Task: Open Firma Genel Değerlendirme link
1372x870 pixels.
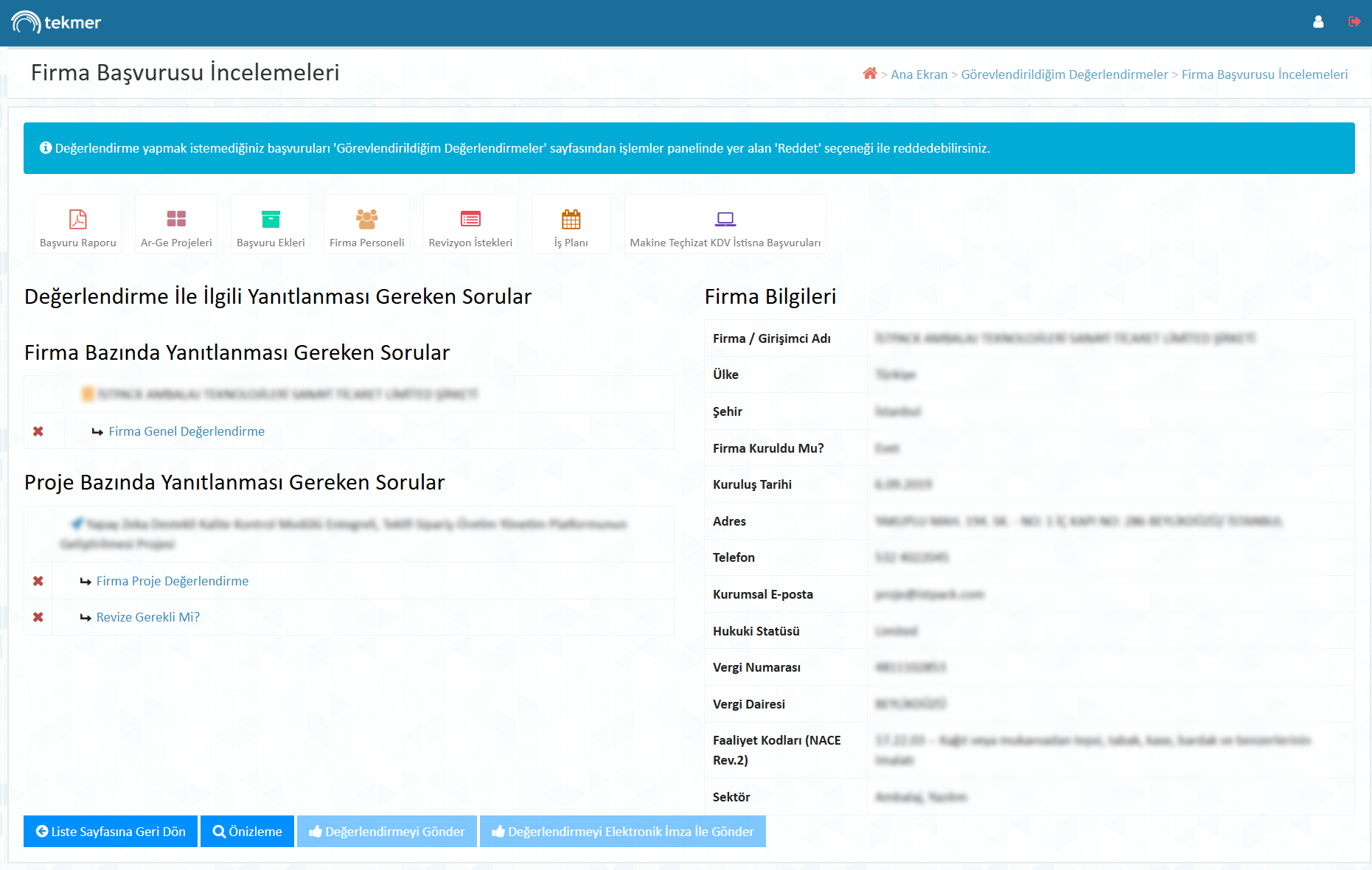Action: coord(187,431)
